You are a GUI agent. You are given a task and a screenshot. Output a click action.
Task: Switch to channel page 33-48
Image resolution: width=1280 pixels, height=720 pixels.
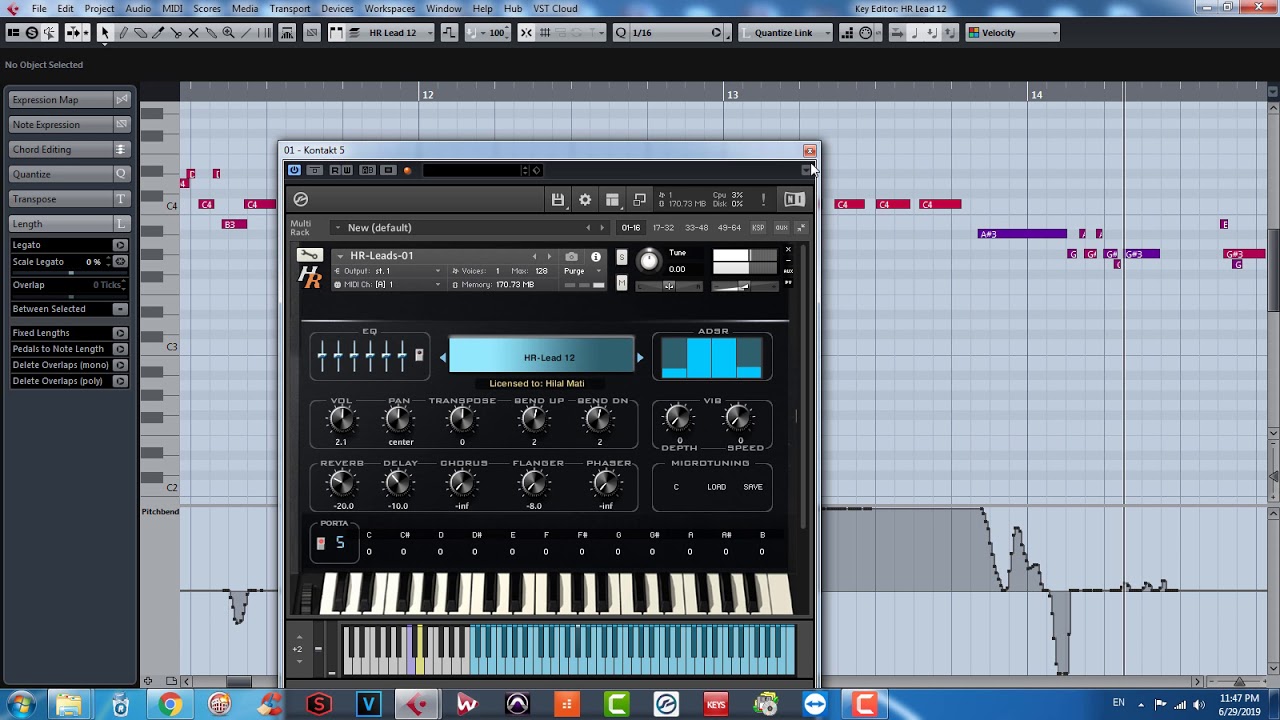click(696, 228)
